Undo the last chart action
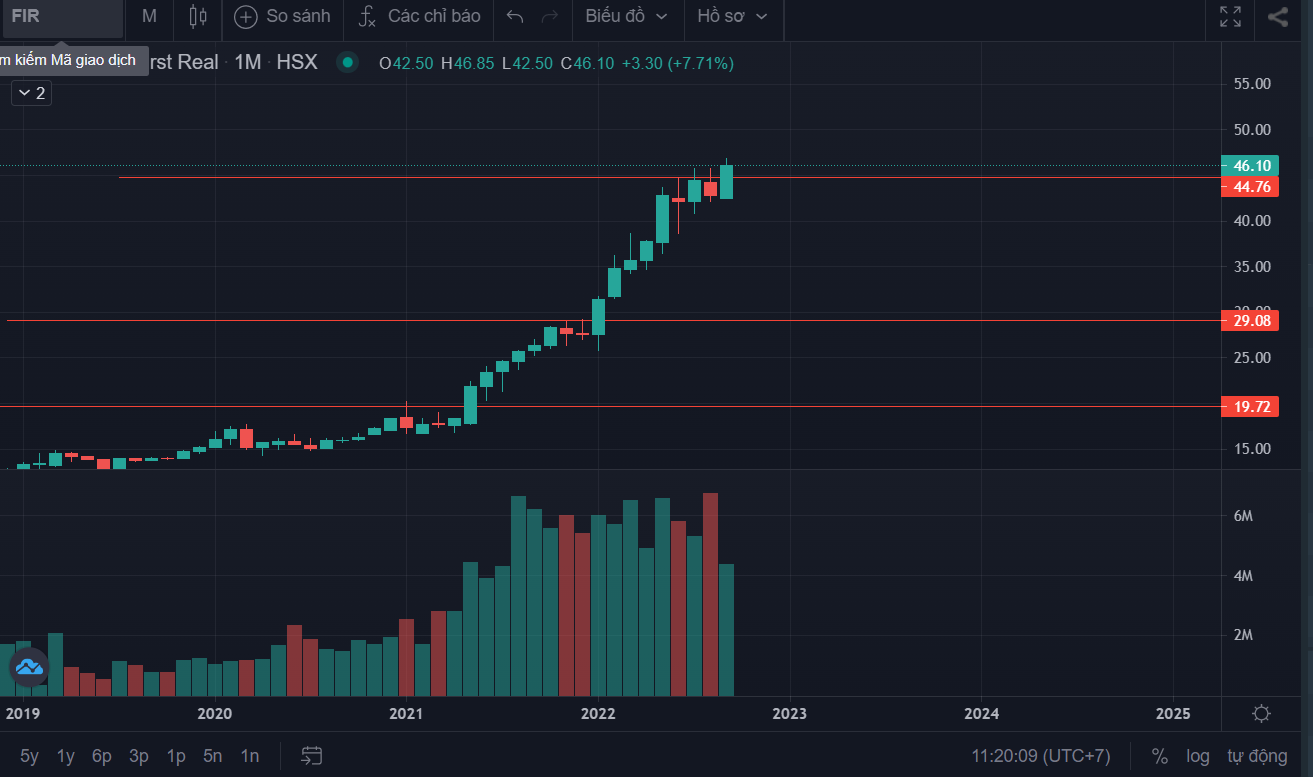 (515, 17)
